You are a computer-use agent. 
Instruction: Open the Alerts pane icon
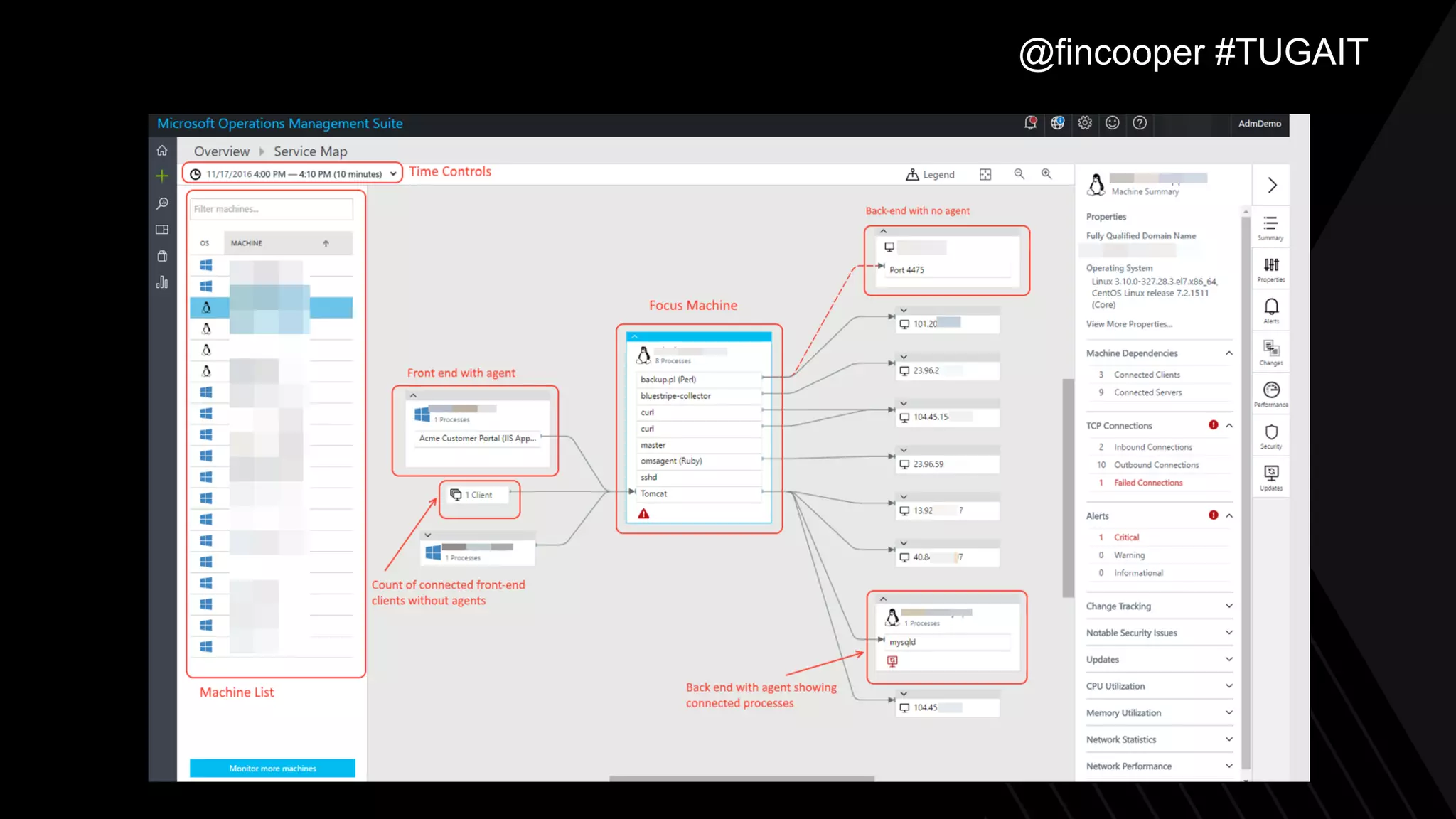pos(1271,311)
